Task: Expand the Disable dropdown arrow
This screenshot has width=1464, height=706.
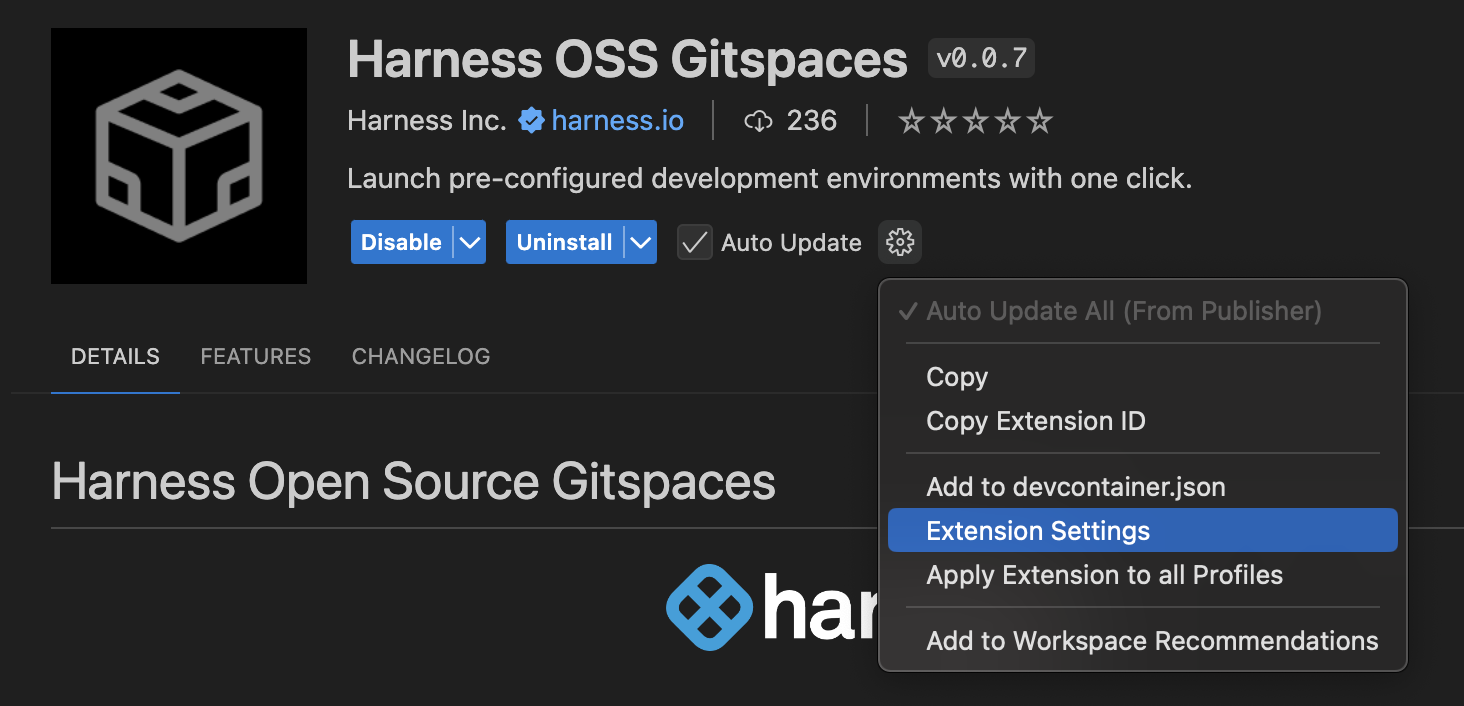Action: coord(470,242)
